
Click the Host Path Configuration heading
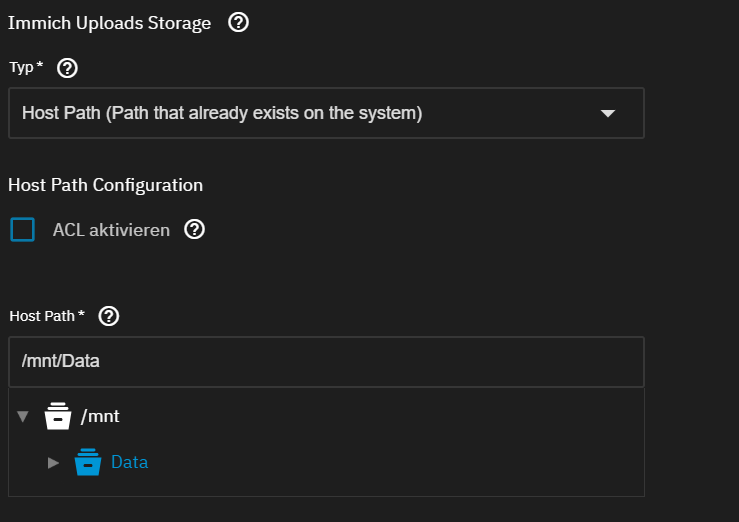point(105,185)
